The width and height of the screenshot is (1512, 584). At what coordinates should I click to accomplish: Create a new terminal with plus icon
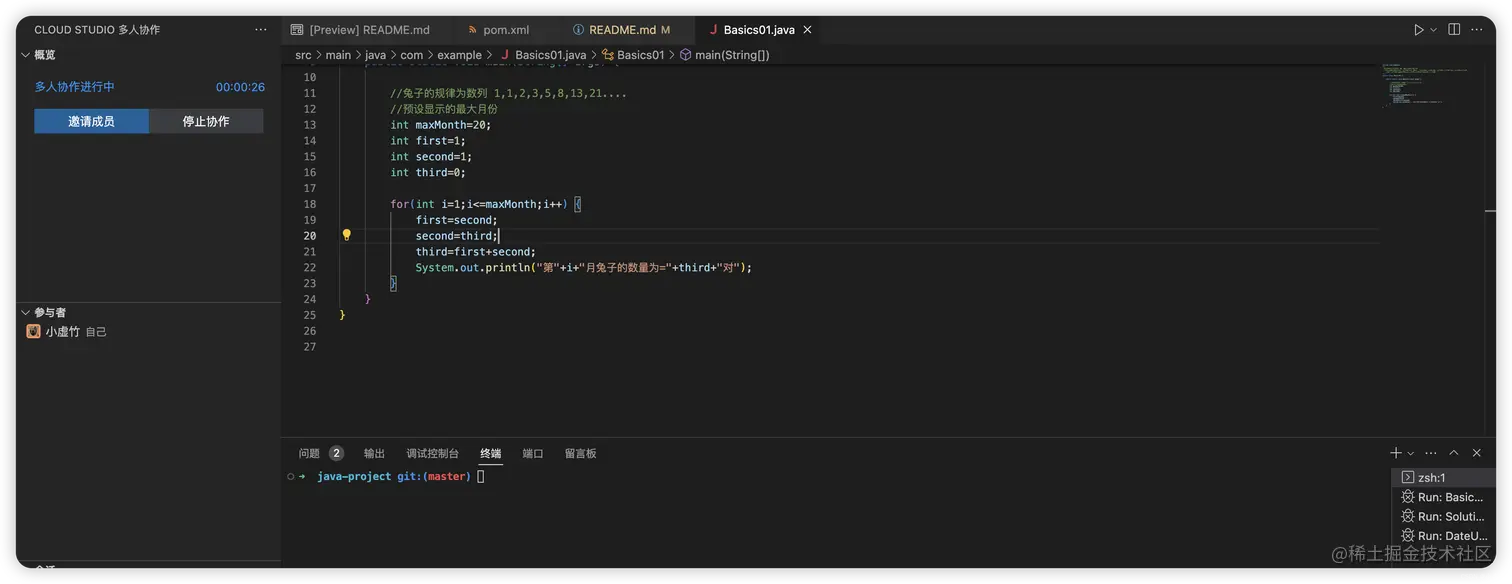pyautogui.click(x=1396, y=453)
